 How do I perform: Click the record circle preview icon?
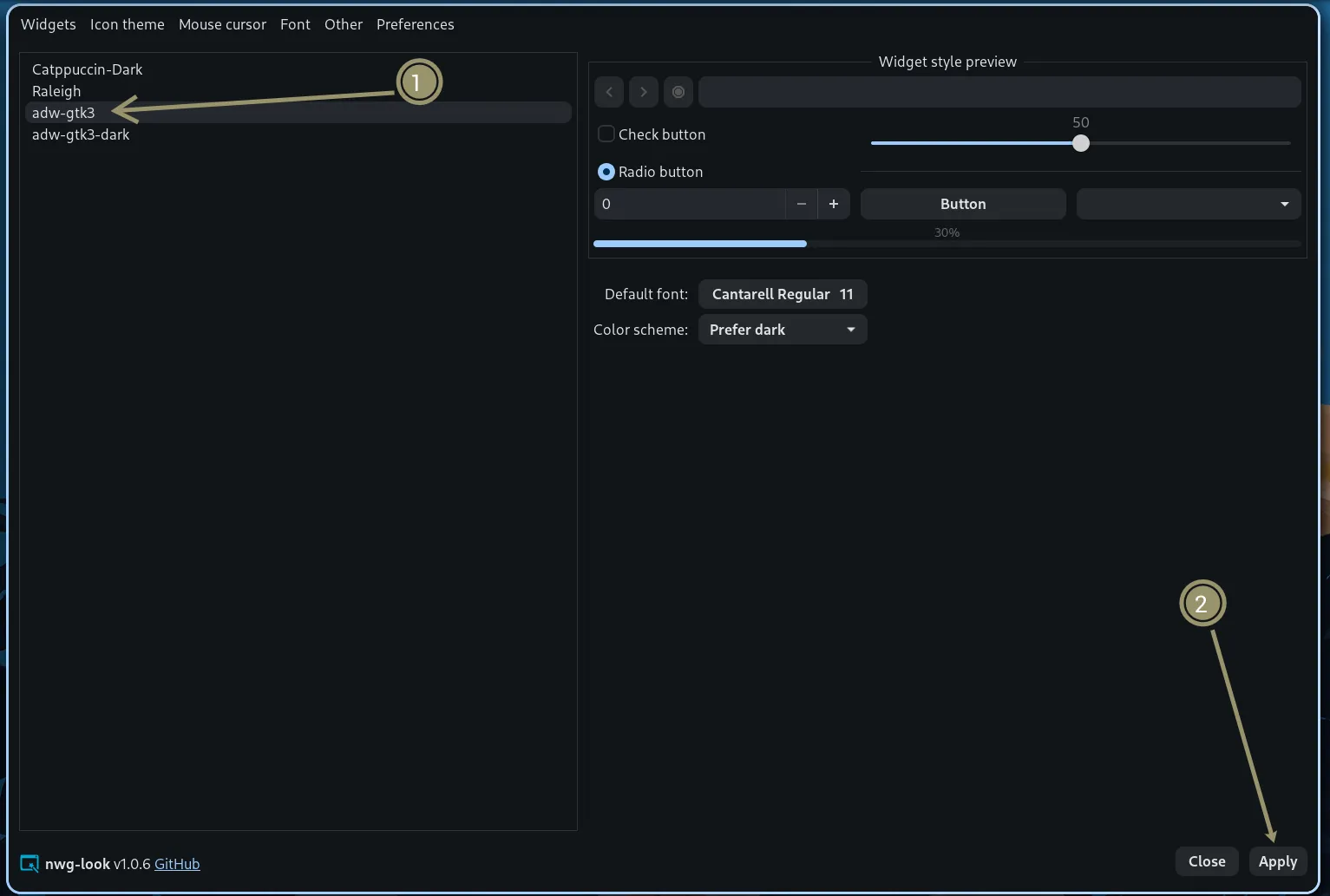point(678,92)
